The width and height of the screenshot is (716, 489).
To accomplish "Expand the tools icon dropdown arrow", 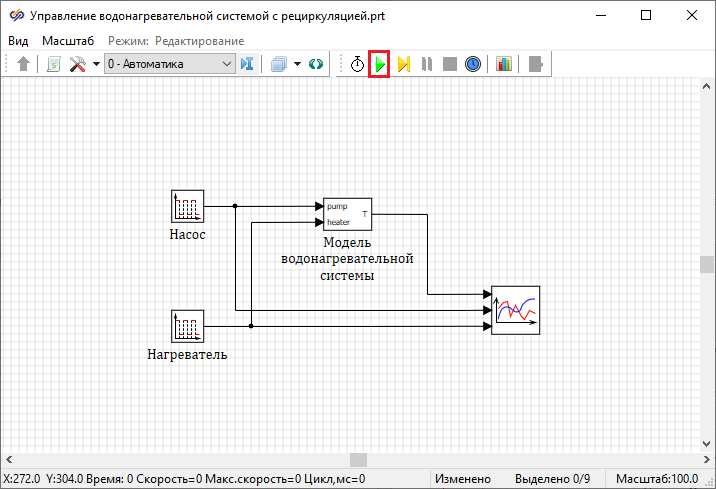I will pyautogui.click(x=96, y=64).
